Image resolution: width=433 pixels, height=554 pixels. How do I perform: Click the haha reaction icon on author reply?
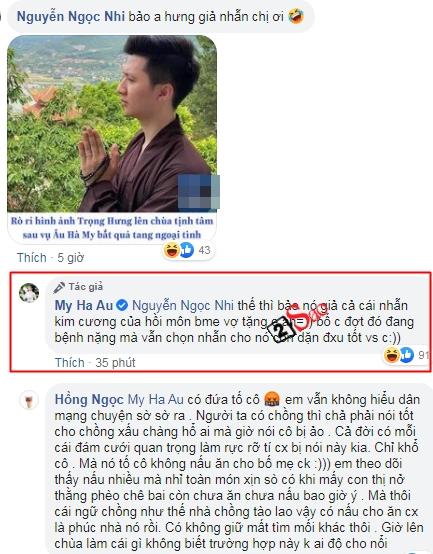[x=391, y=355]
